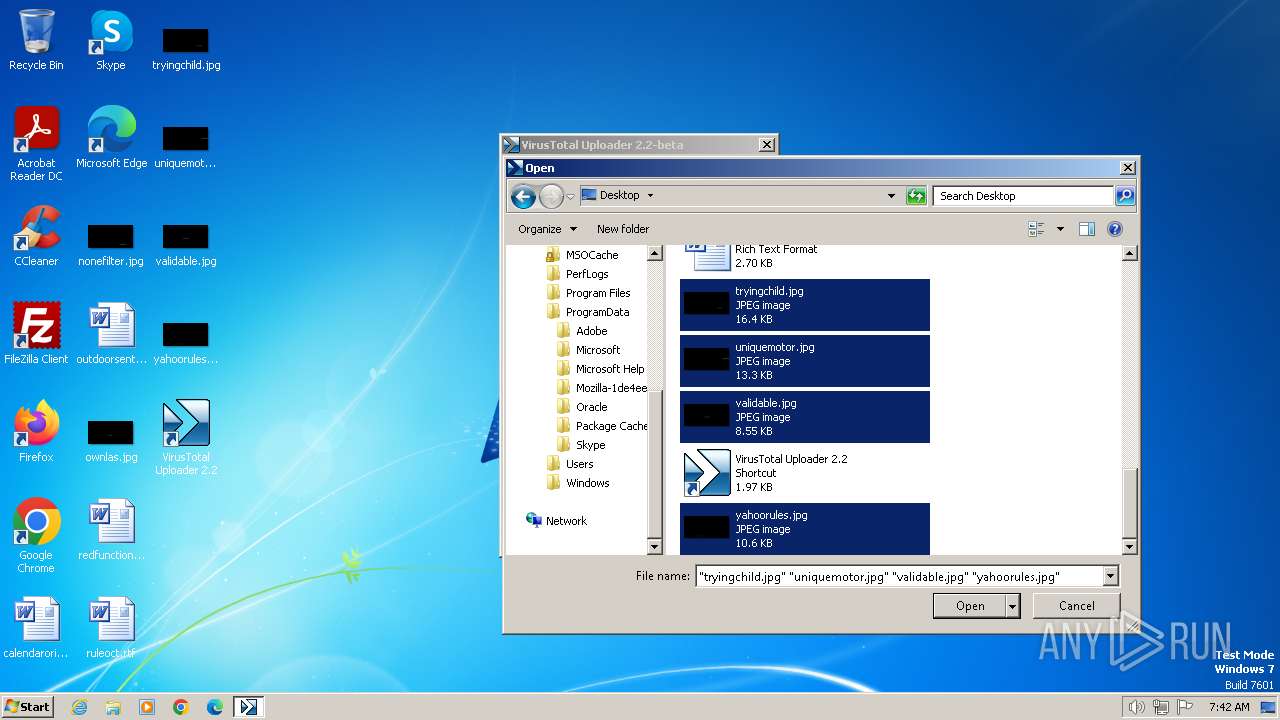The image size is (1280, 720).
Task: Open VirusTotal Uploader 2.2 desktop shortcut
Action: tap(186, 438)
